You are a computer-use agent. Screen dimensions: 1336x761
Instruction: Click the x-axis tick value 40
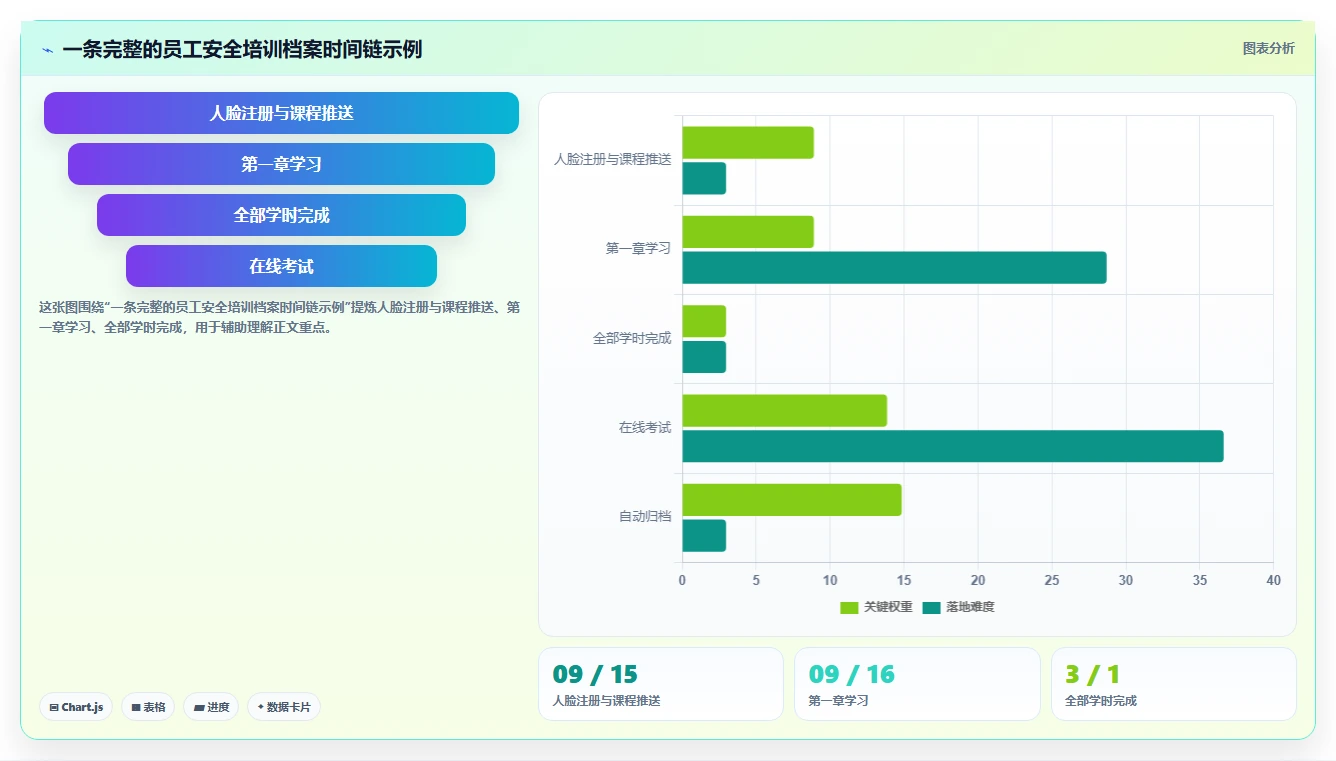(1273, 581)
